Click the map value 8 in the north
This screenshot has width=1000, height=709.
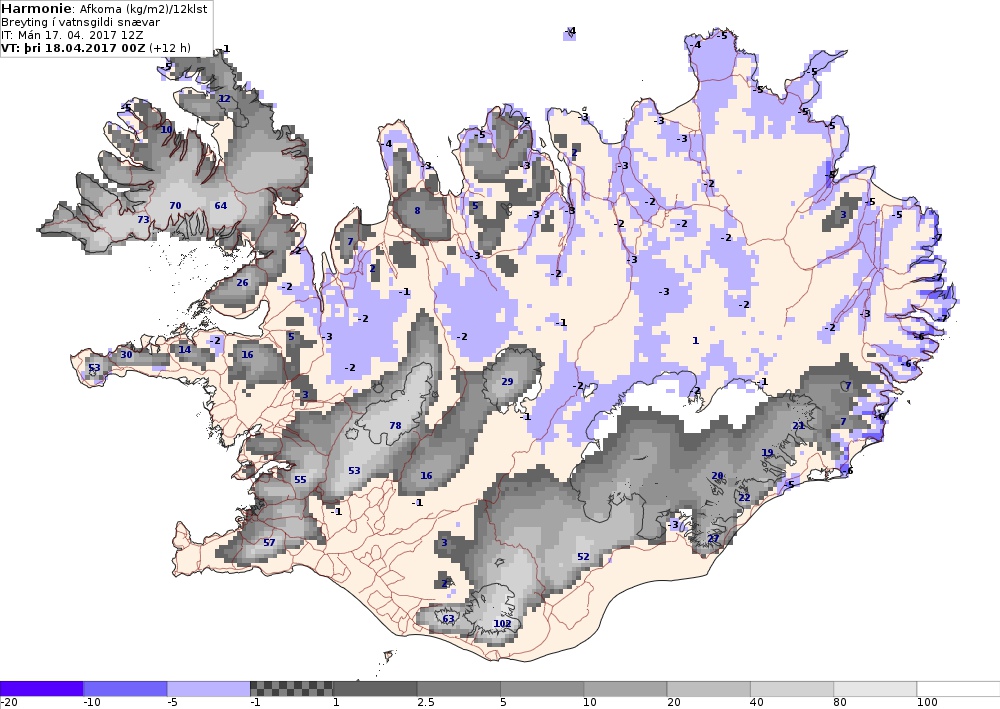tap(417, 210)
